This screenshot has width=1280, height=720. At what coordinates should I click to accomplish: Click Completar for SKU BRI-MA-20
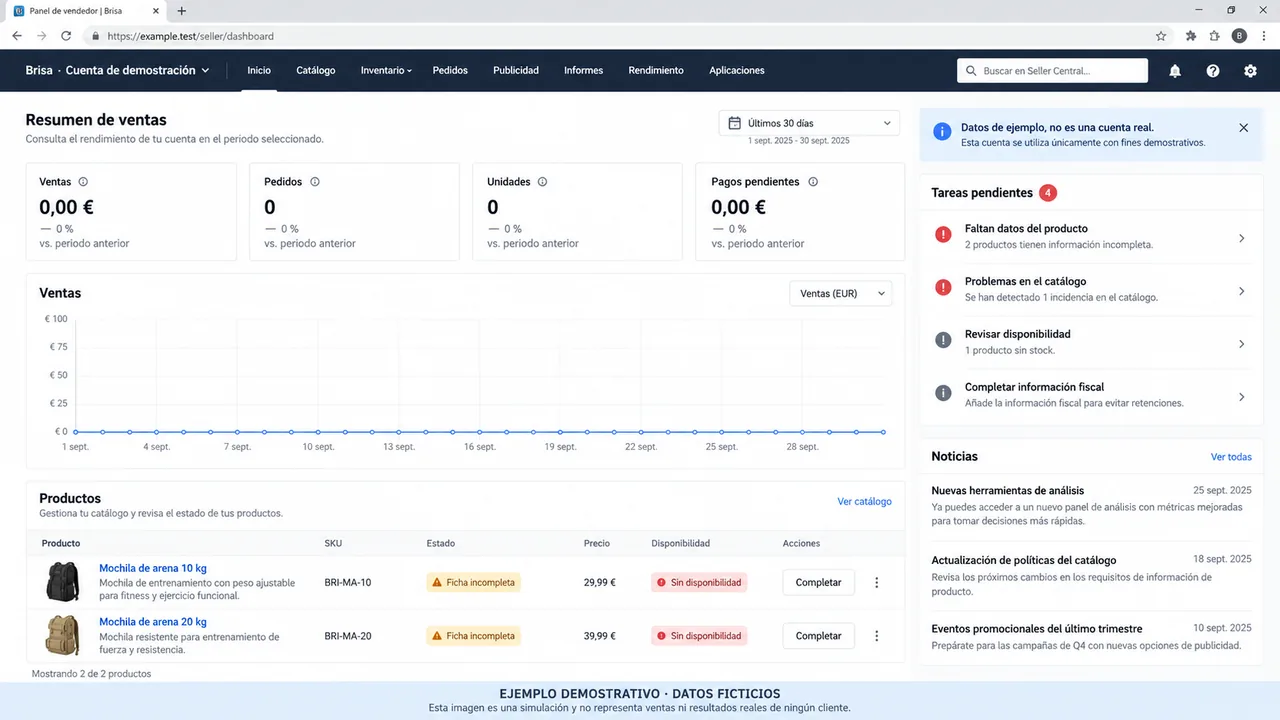coord(818,635)
